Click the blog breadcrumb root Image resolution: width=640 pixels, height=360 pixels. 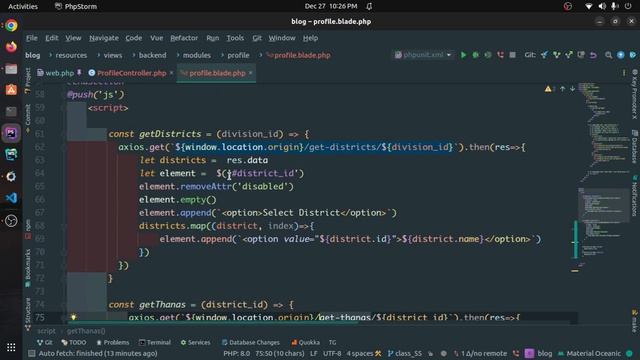[x=33, y=55]
